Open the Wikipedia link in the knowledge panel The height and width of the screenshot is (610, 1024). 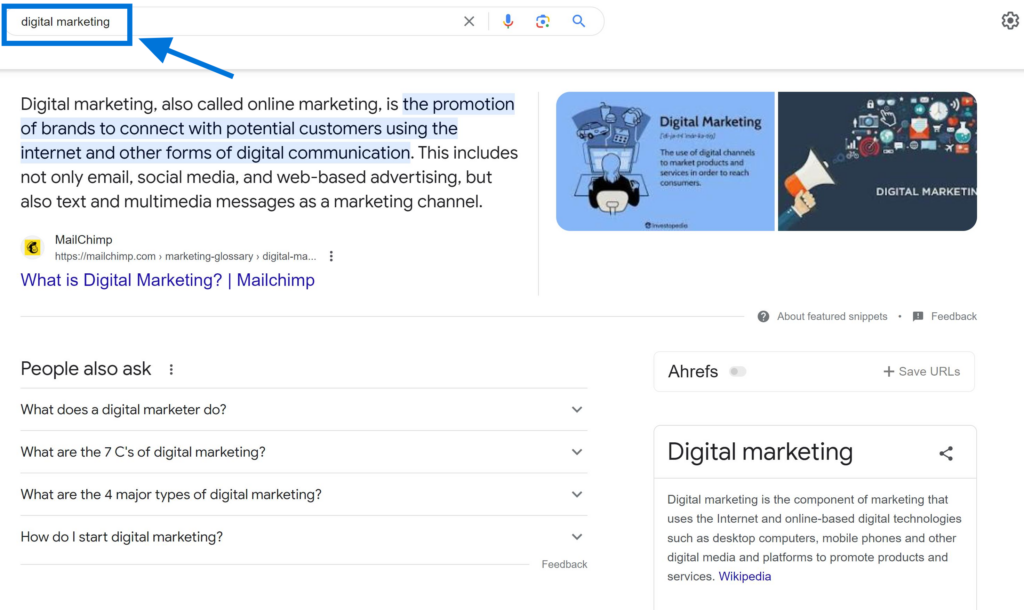click(x=744, y=576)
